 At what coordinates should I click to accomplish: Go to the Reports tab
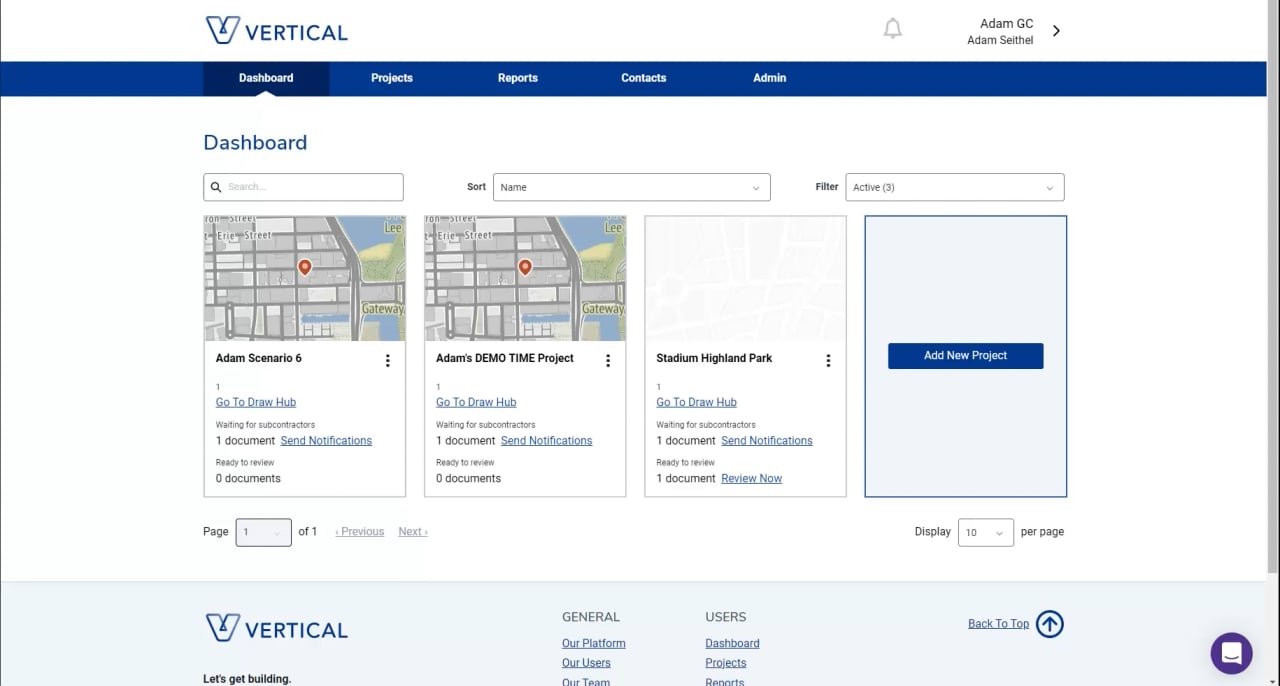tap(518, 78)
